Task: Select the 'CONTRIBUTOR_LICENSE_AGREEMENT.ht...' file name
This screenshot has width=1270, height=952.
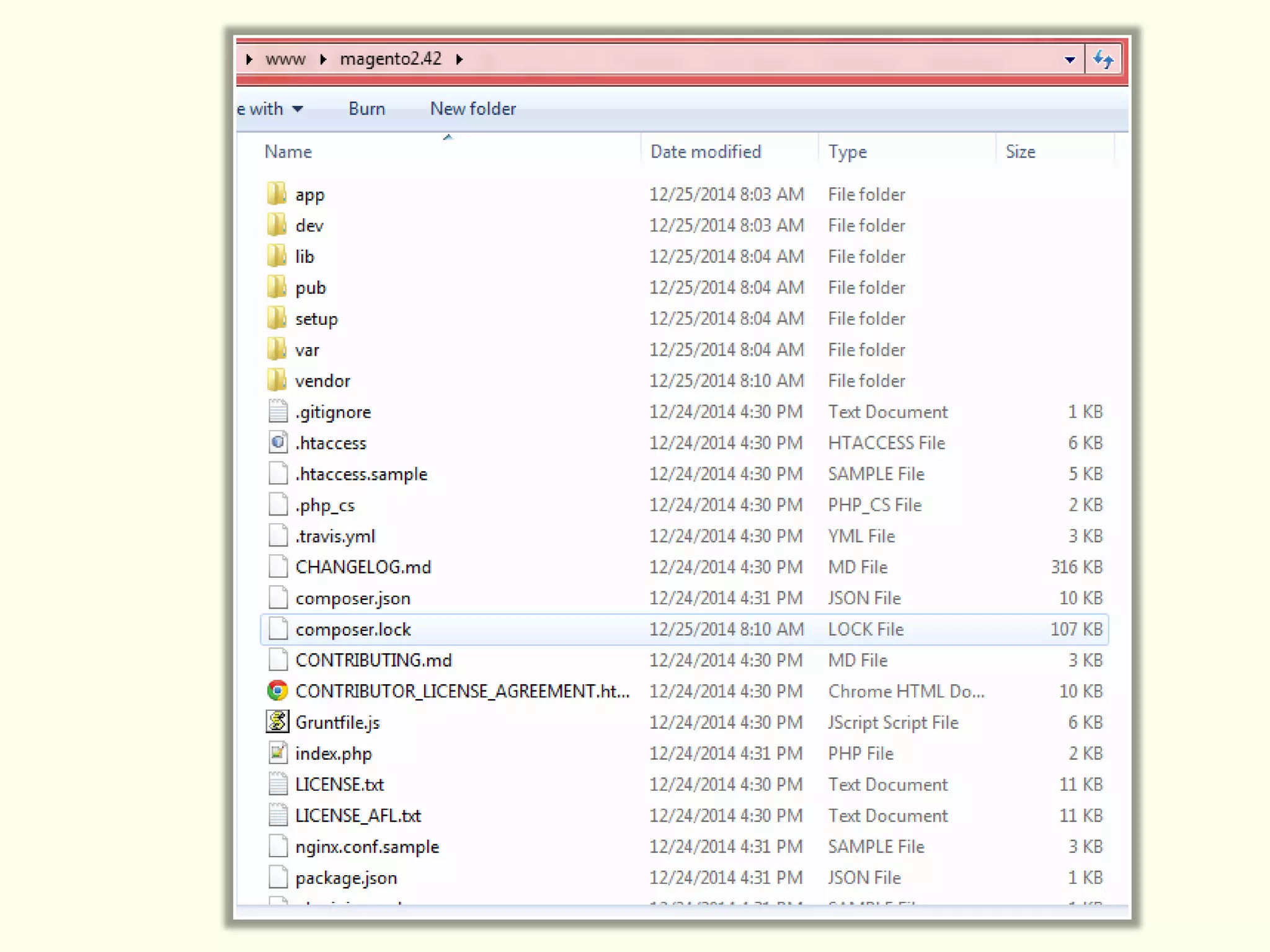Action: (x=463, y=691)
